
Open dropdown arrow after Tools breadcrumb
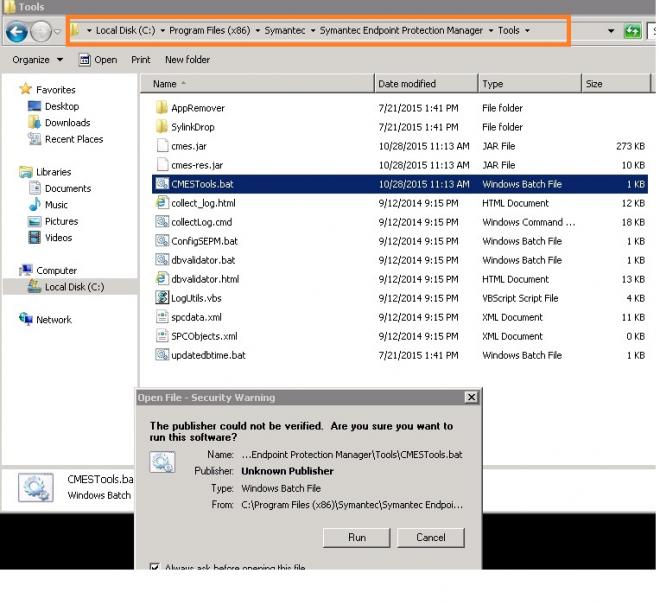click(527, 31)
